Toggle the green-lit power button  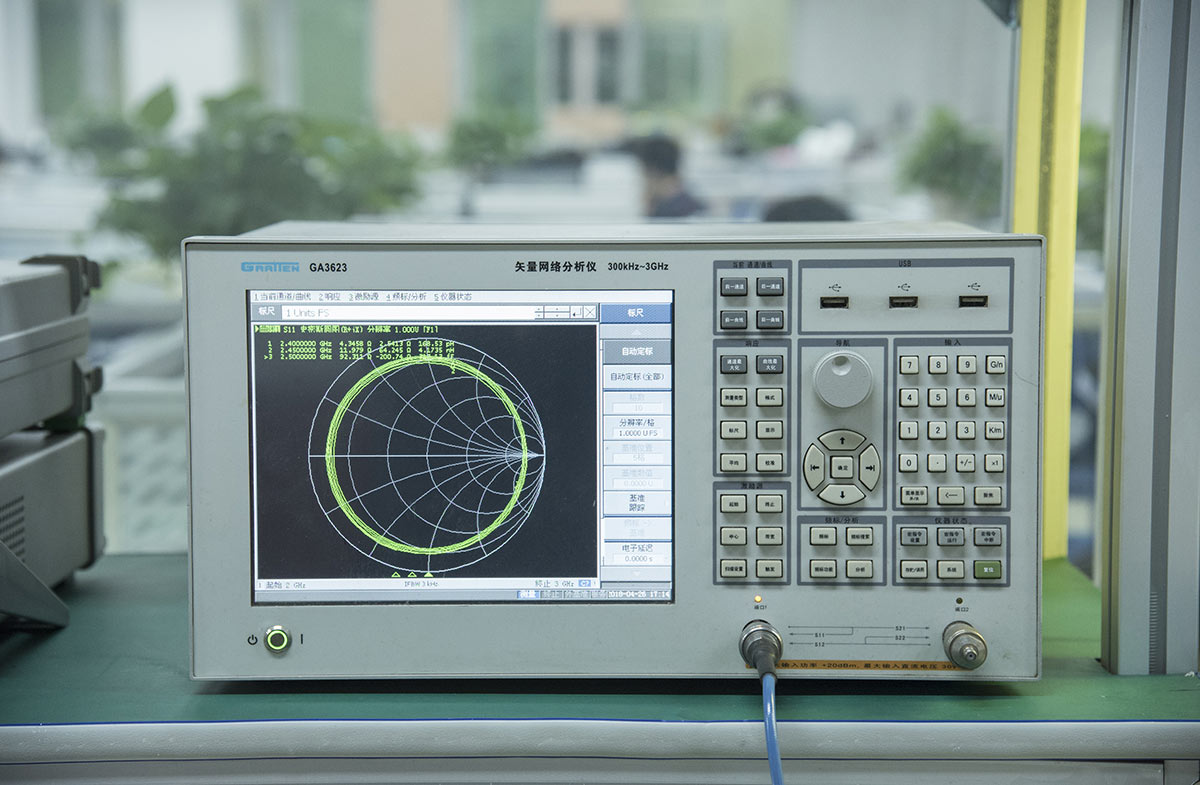[277, 638]
